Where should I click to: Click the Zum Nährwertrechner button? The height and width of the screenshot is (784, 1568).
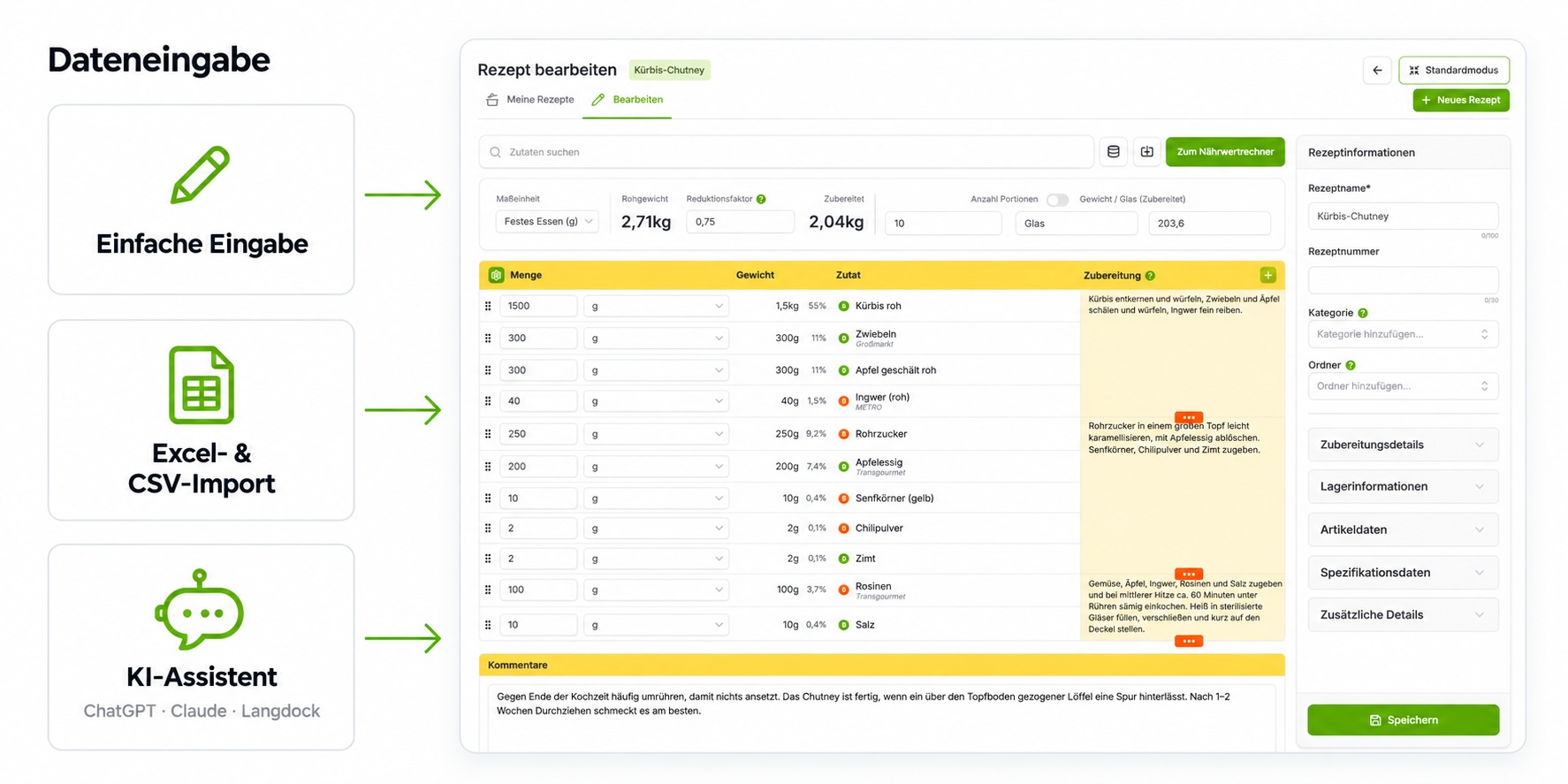pos(1225,152)
